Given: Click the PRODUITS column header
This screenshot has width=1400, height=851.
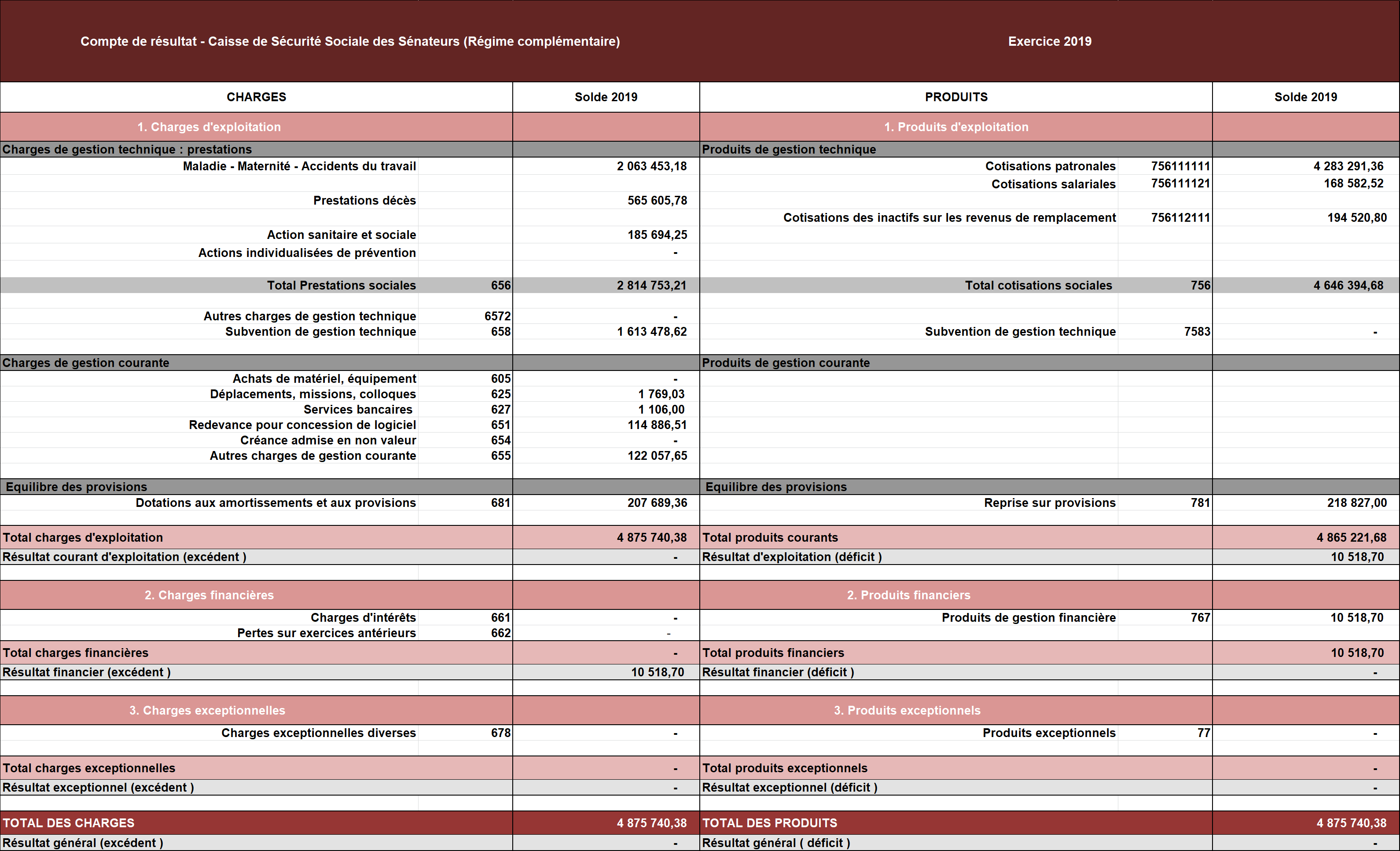Looking at the screenshot, I should coord(955,97).
